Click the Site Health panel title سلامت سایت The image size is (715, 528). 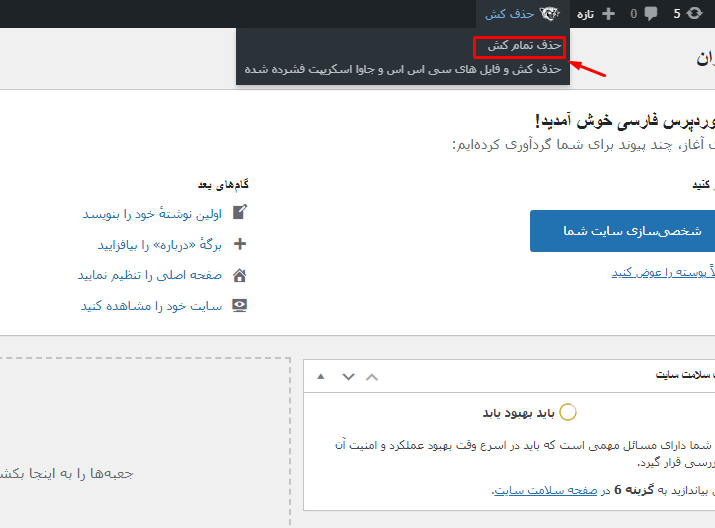point(683,375)
